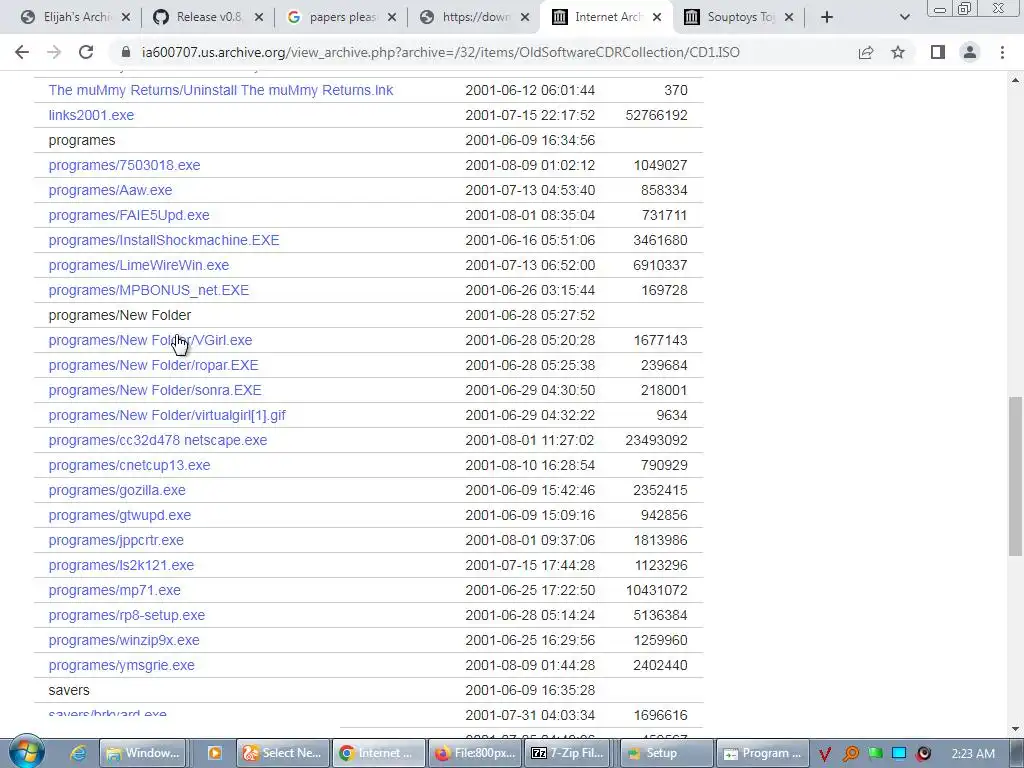Reload the archive listing page

click(86, 52)
